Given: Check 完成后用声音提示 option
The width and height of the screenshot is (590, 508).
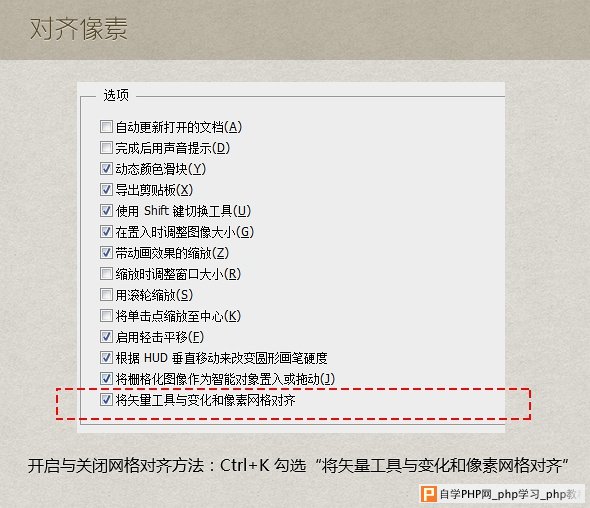Looking at the screenshot, I should 106,148.
